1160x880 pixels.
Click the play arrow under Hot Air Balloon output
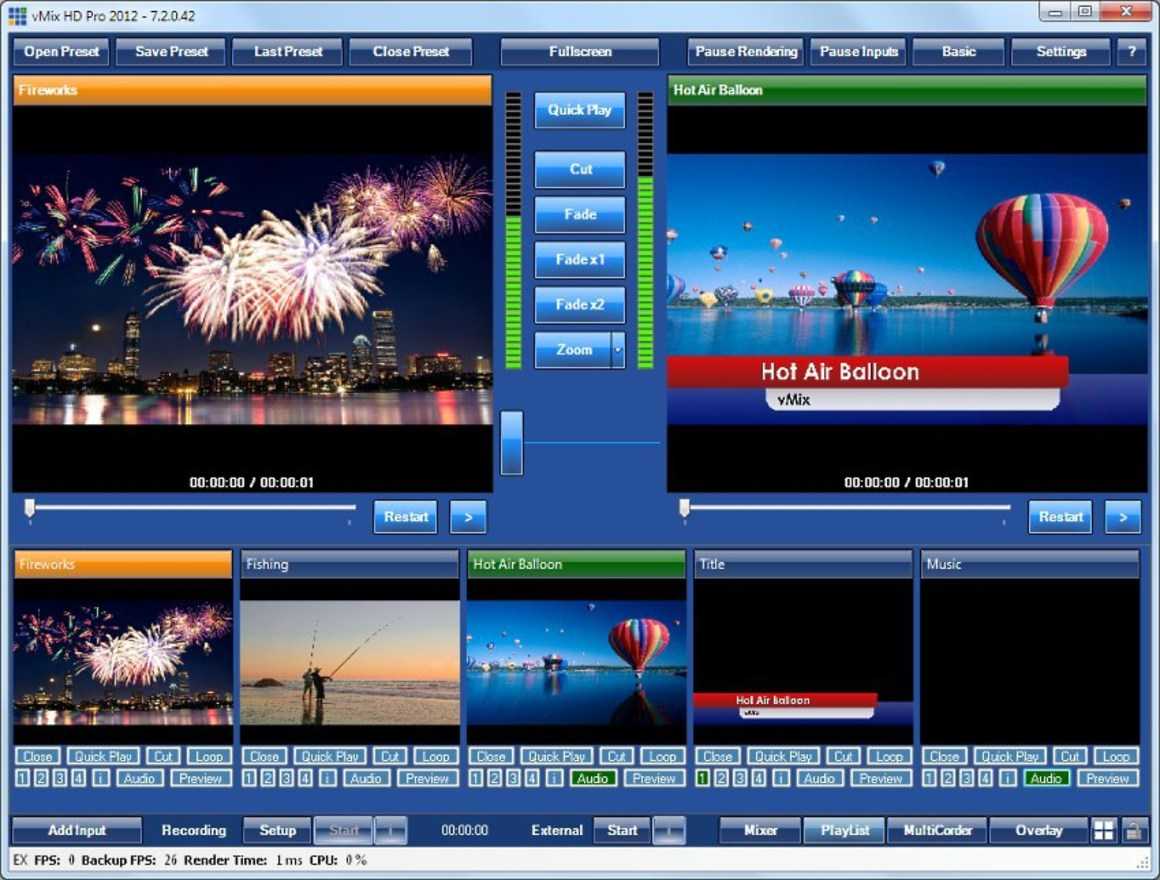pyautogui.click(x=1122, y=517)
